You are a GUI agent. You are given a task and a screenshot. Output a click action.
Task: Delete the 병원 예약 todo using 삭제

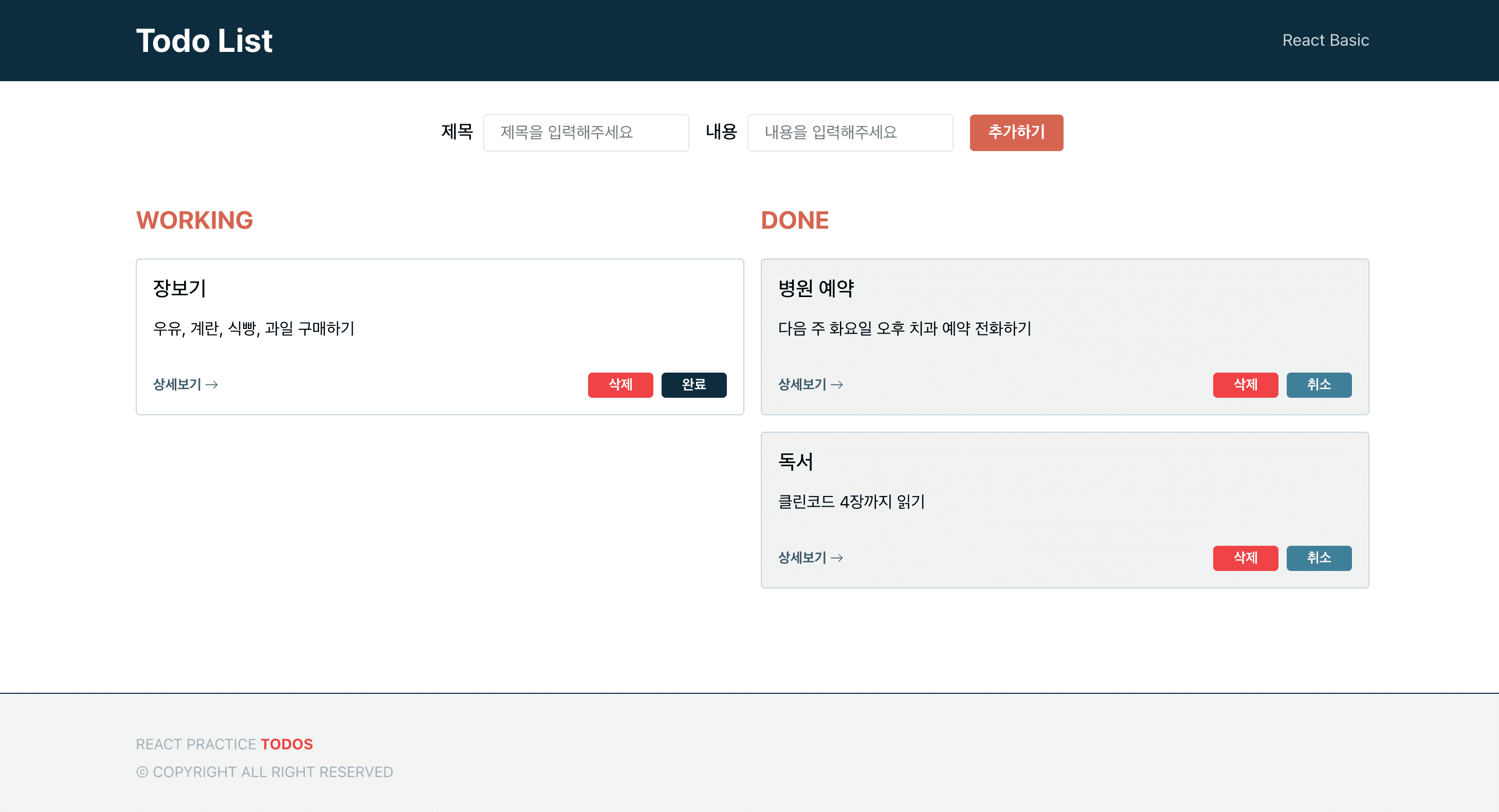[1245, 384]
